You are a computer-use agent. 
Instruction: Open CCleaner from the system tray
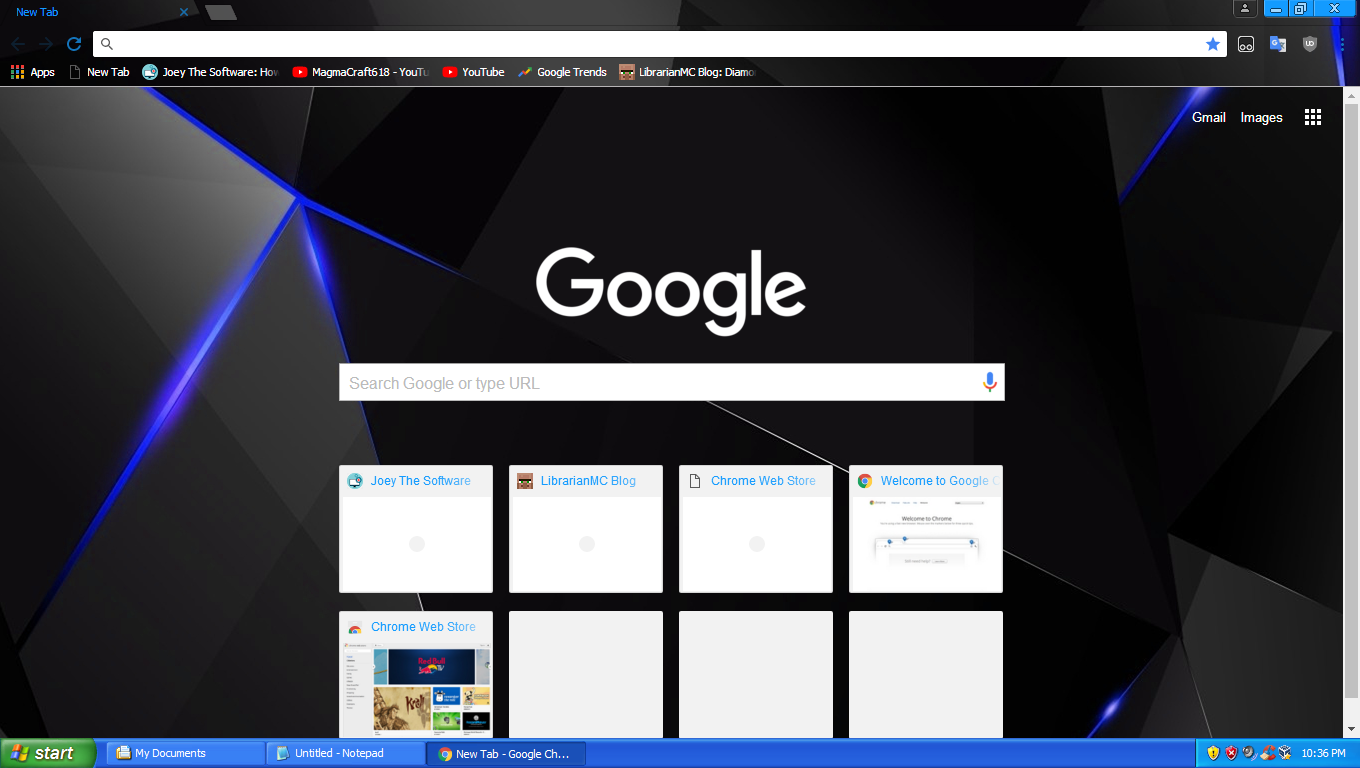pos(1270,752)
